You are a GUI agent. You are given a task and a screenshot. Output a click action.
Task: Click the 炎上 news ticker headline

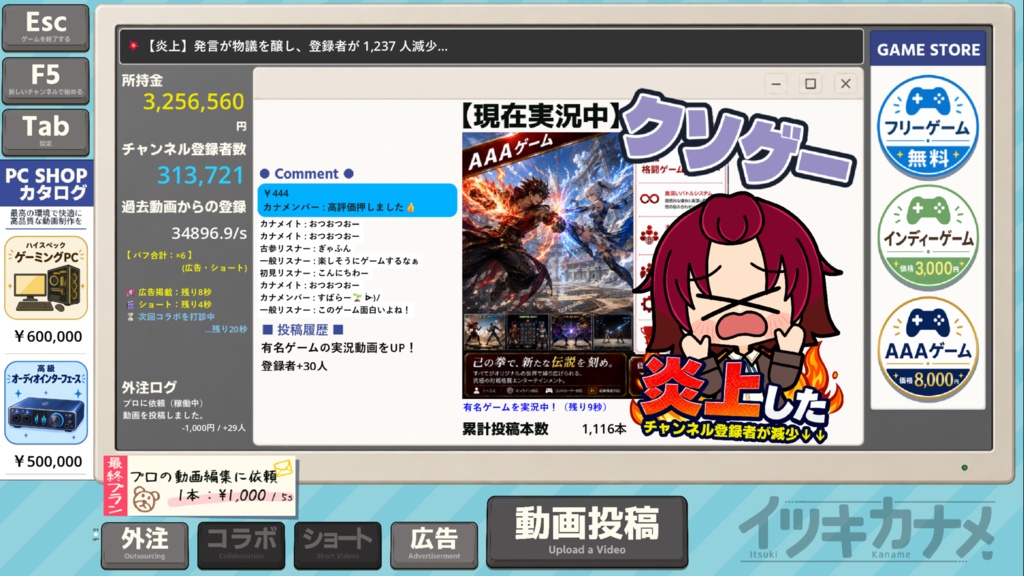coord(296,46)
